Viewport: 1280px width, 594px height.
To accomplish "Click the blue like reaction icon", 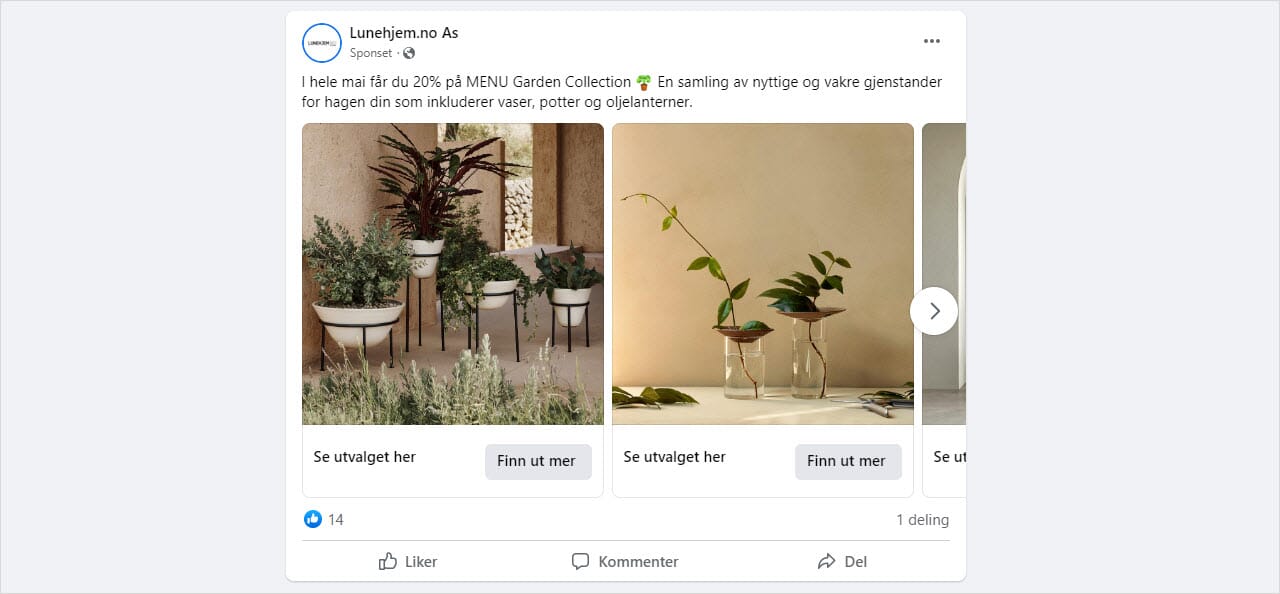I will [x=314, y=519].
